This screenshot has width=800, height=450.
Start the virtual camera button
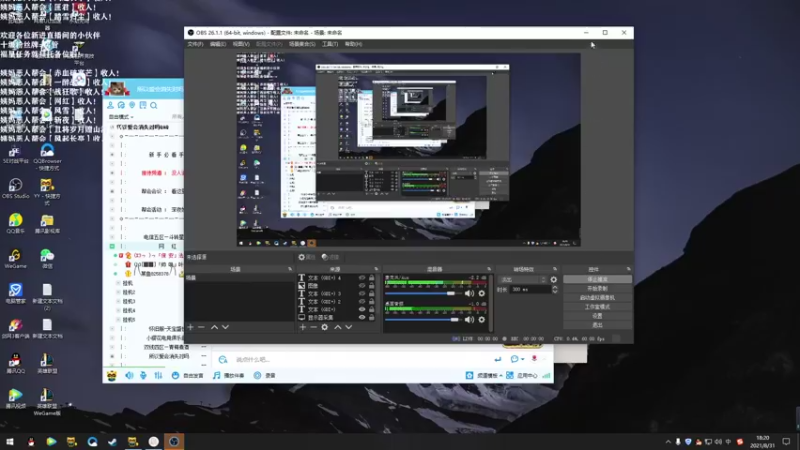597,298
